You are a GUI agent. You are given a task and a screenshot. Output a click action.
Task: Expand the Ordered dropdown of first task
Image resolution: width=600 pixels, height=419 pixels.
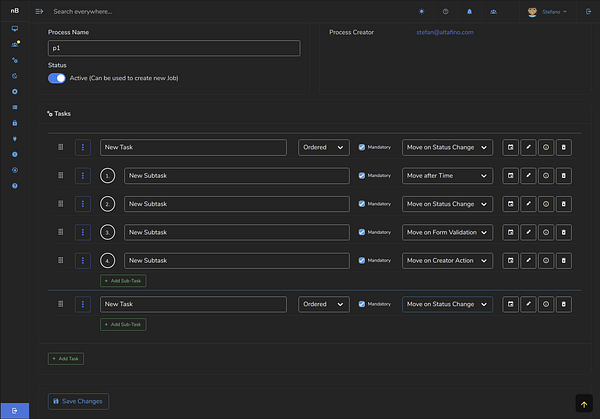(x=323, y=147)
